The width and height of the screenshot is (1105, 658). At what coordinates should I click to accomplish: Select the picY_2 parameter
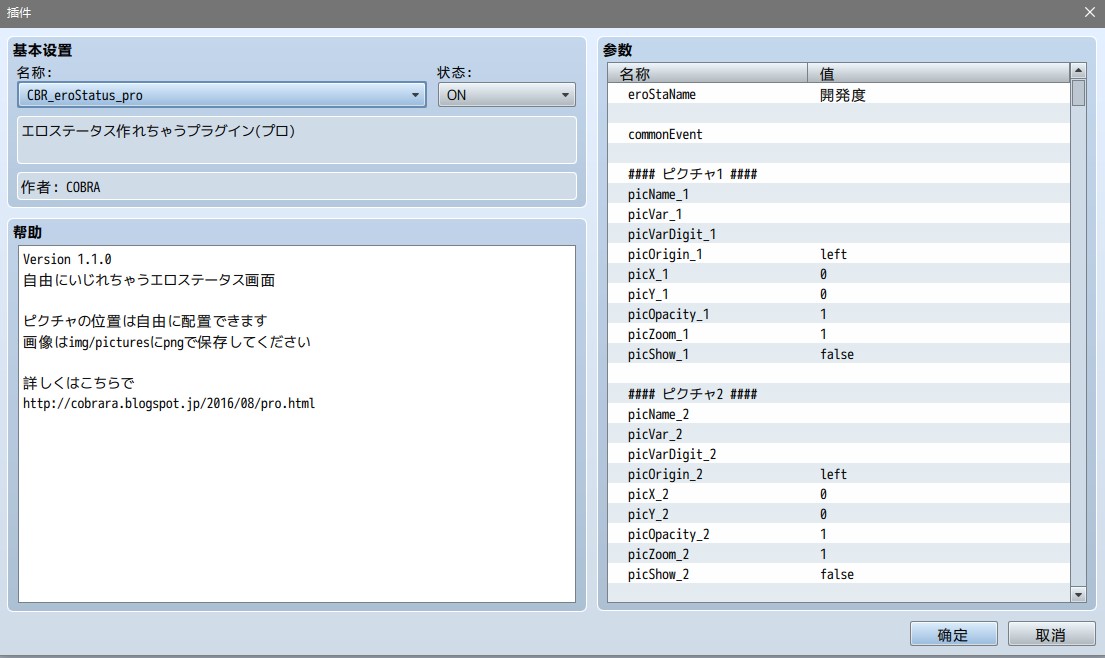839,514
